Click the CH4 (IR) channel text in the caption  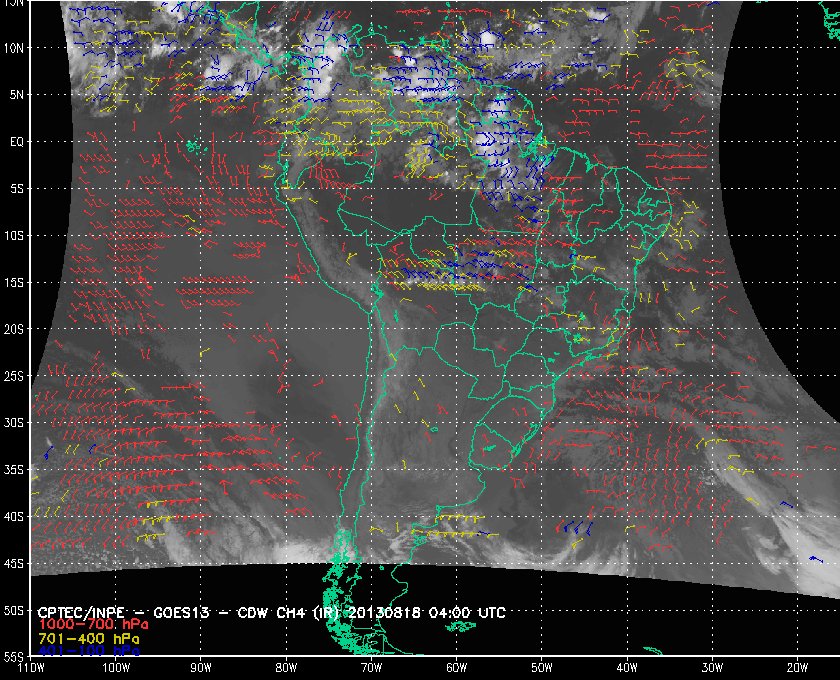pyautogui.click(x=309, y=612)
